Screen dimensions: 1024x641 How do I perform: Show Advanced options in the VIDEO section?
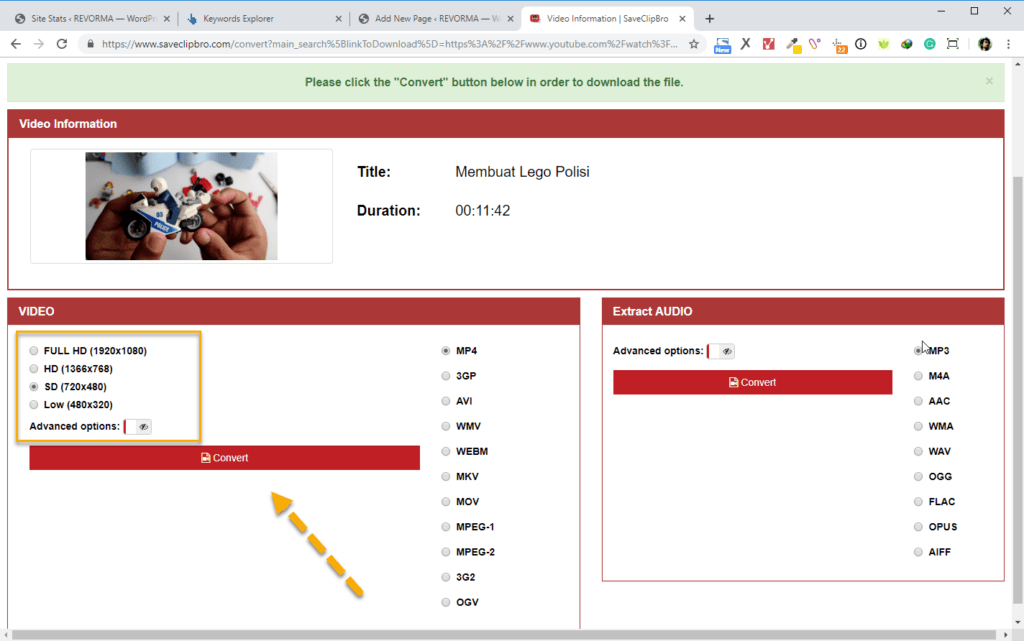pos(137,426)
